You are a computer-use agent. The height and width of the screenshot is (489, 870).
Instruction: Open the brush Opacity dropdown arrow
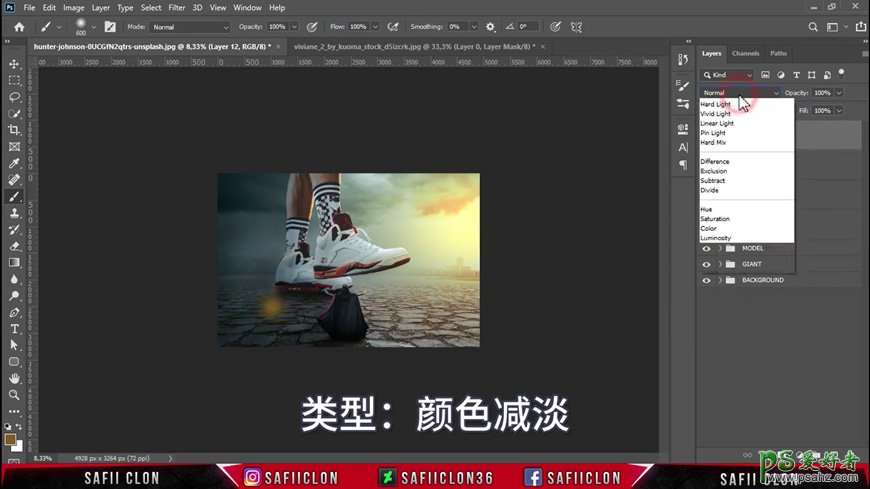pyautogui.click(x=294, y=27)
